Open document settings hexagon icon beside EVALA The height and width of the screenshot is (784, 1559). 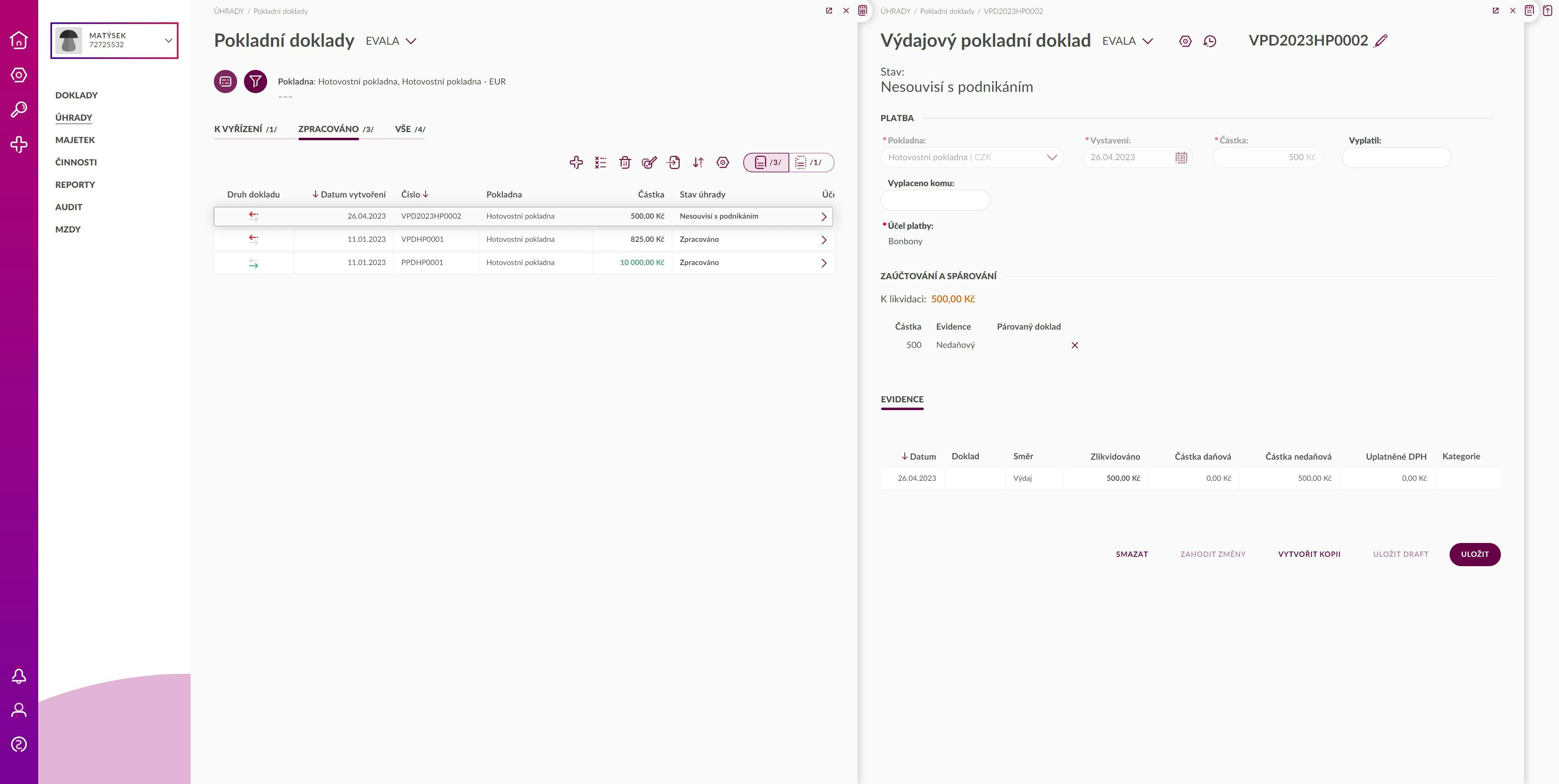(1185, 41)
